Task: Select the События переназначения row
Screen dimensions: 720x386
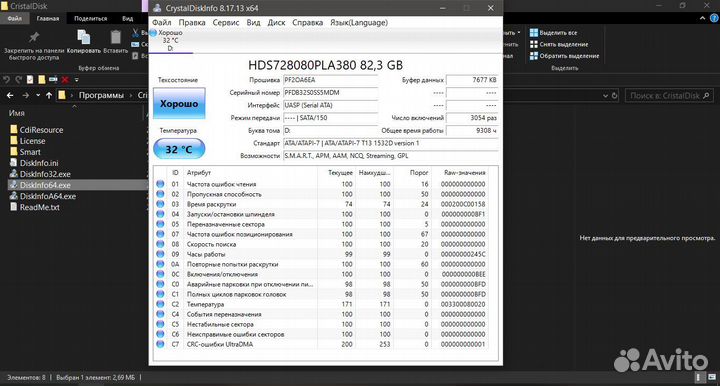Action: tap(321, 314)
